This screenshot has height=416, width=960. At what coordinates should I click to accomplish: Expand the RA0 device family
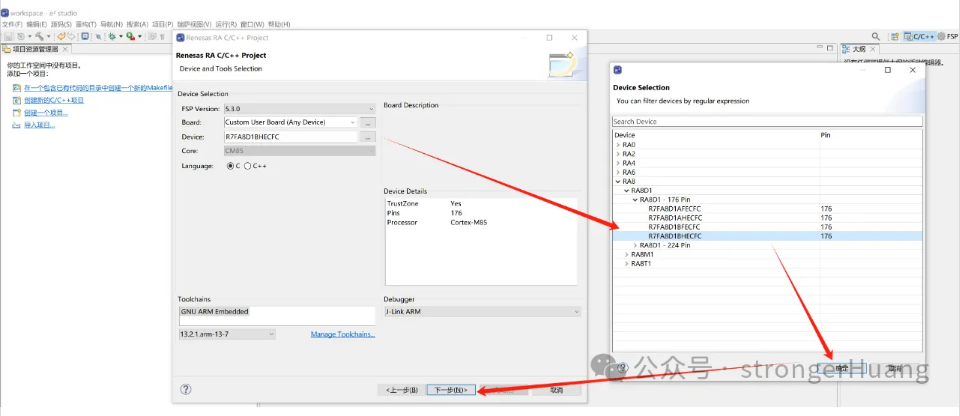[618, 145]
